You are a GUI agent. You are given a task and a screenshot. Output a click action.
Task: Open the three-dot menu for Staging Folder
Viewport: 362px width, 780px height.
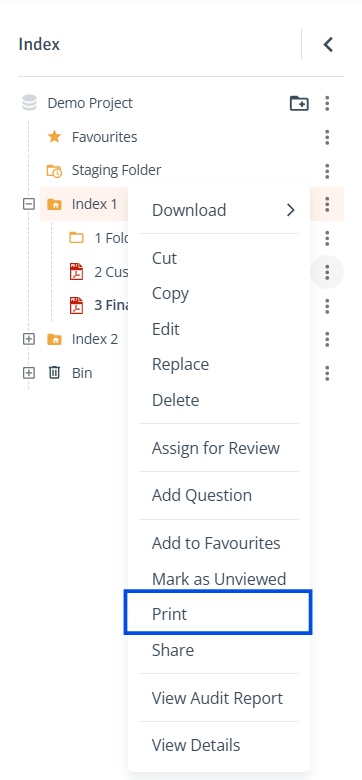tap(327, 171)
